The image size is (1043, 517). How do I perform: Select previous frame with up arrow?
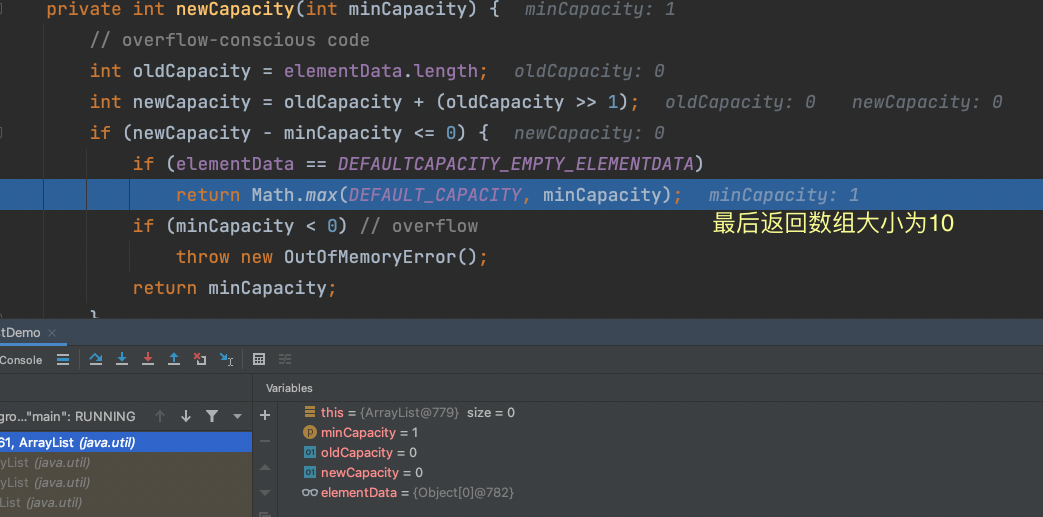coord(160,417)
